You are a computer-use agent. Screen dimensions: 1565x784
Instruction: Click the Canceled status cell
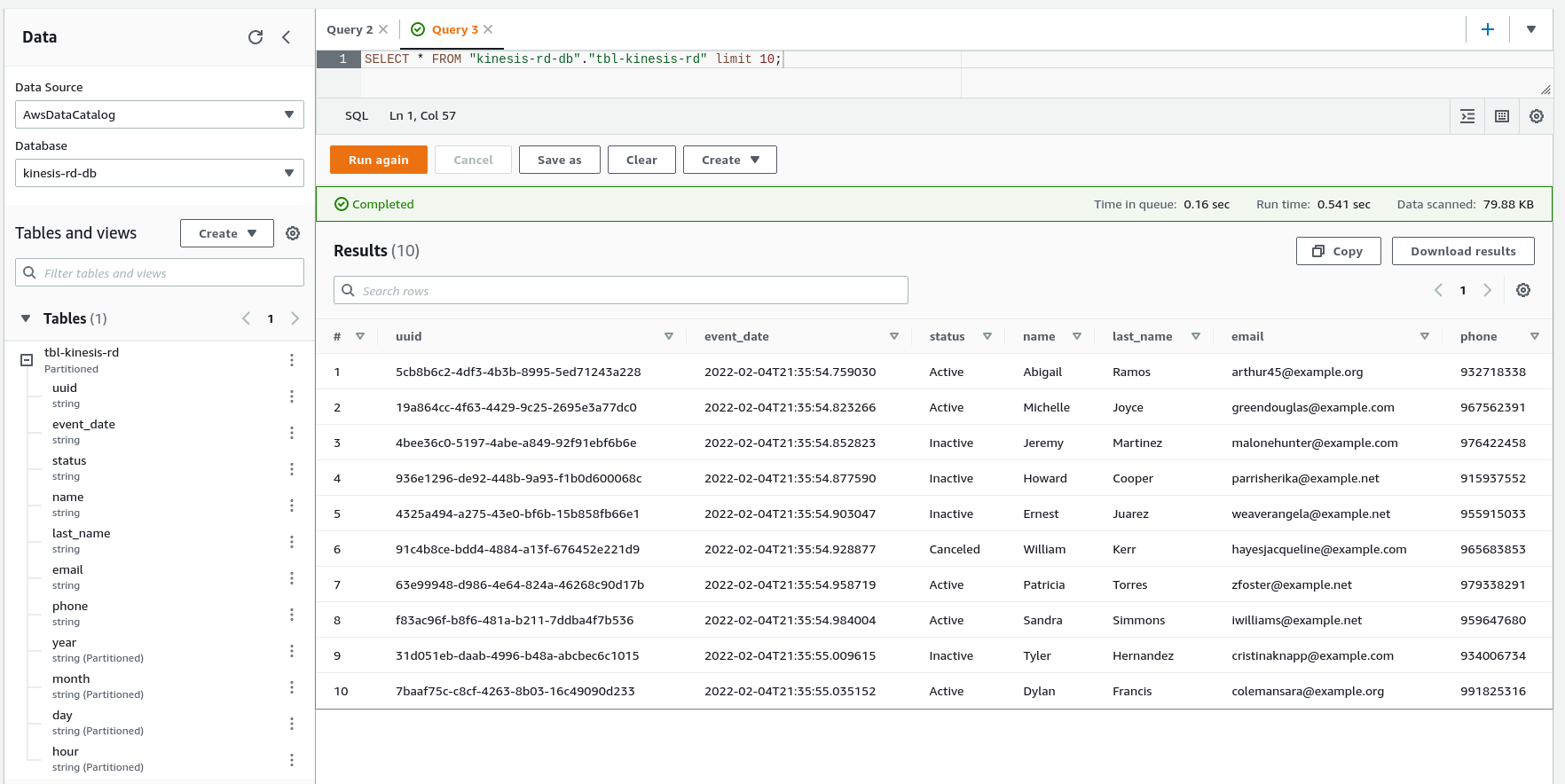click(955, 549)
